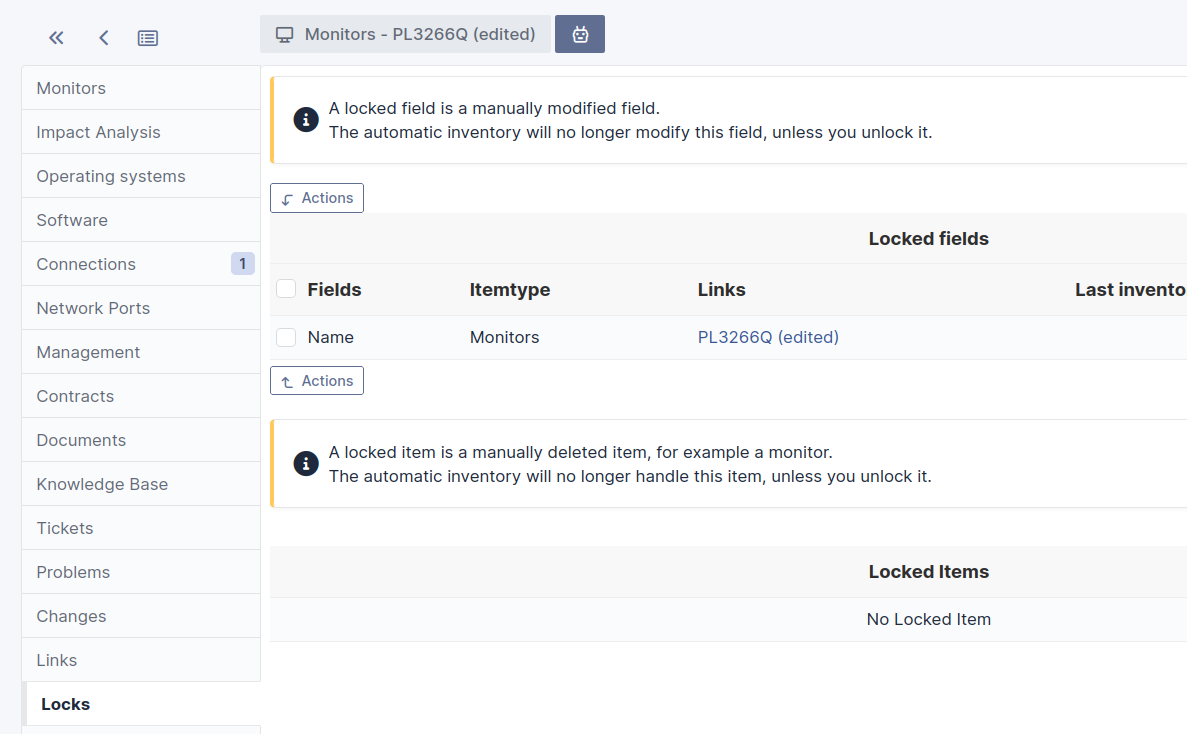The image size is (1187, 734).
Task: Select the Knowledge Base tab
Action: 141,484
